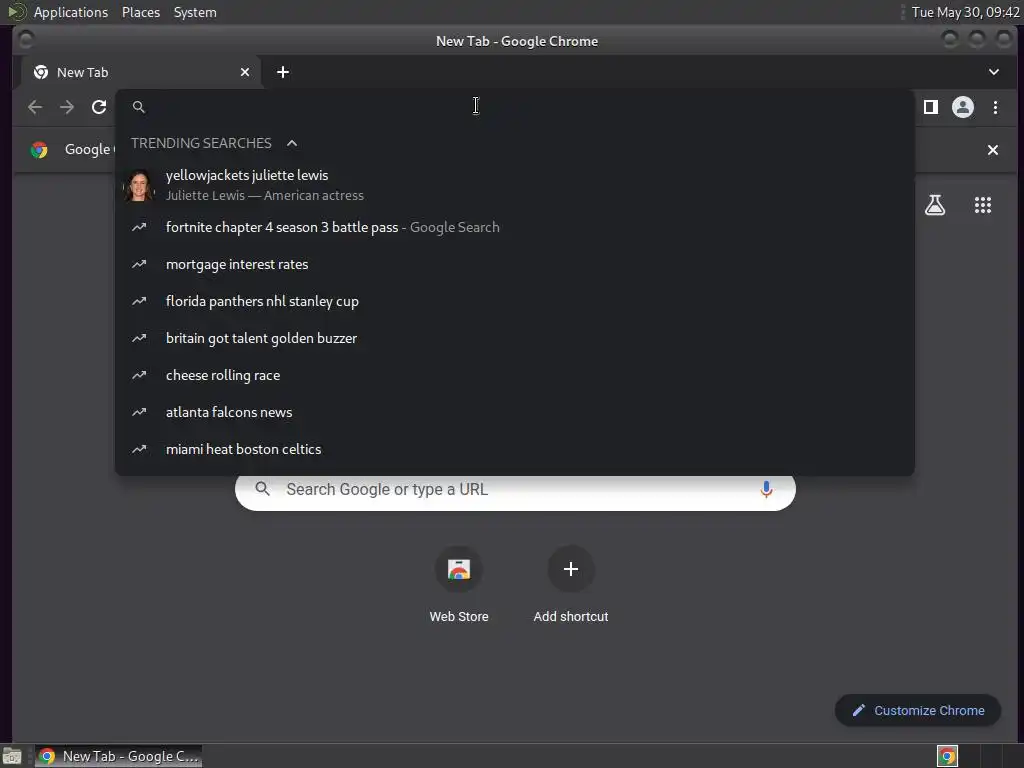Open a new tab with plus button
The width and height of the screenshot is (1024, 768).
(283, 72)
